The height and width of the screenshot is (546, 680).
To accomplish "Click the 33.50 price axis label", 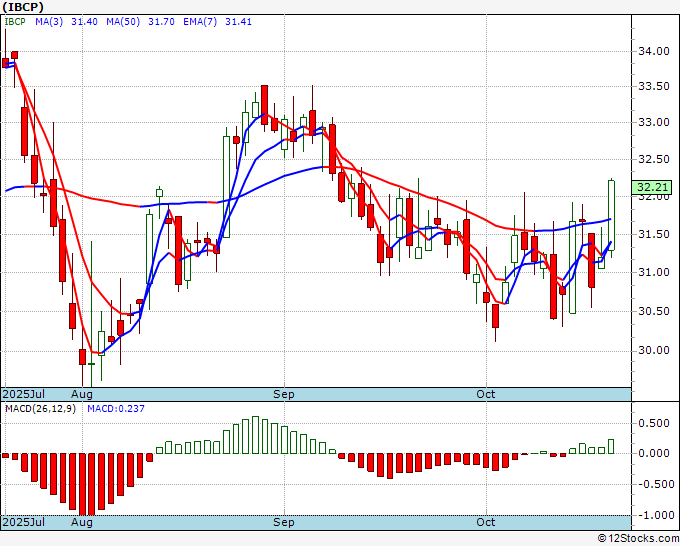I will point(654,87).
